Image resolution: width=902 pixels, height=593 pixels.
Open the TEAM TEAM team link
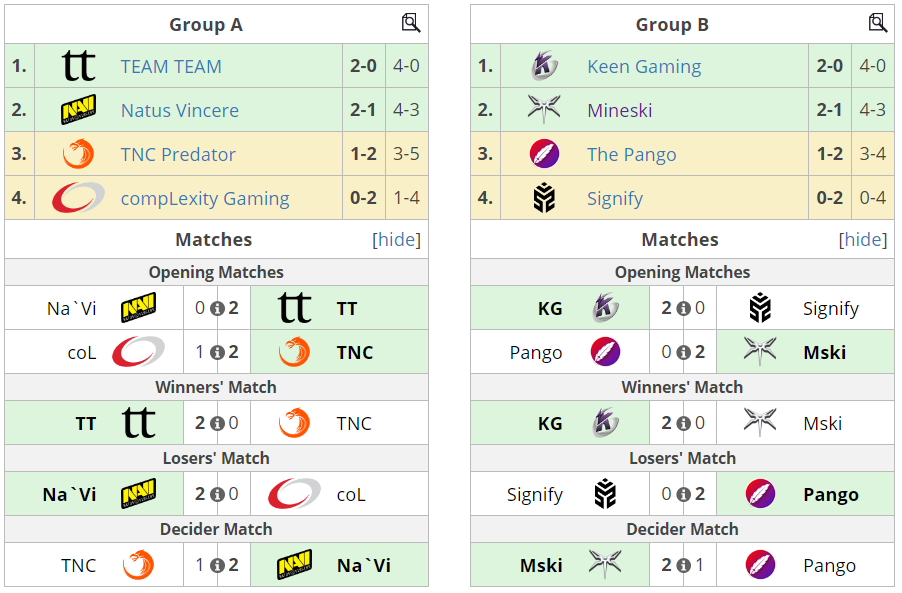[x=171, y=66]
